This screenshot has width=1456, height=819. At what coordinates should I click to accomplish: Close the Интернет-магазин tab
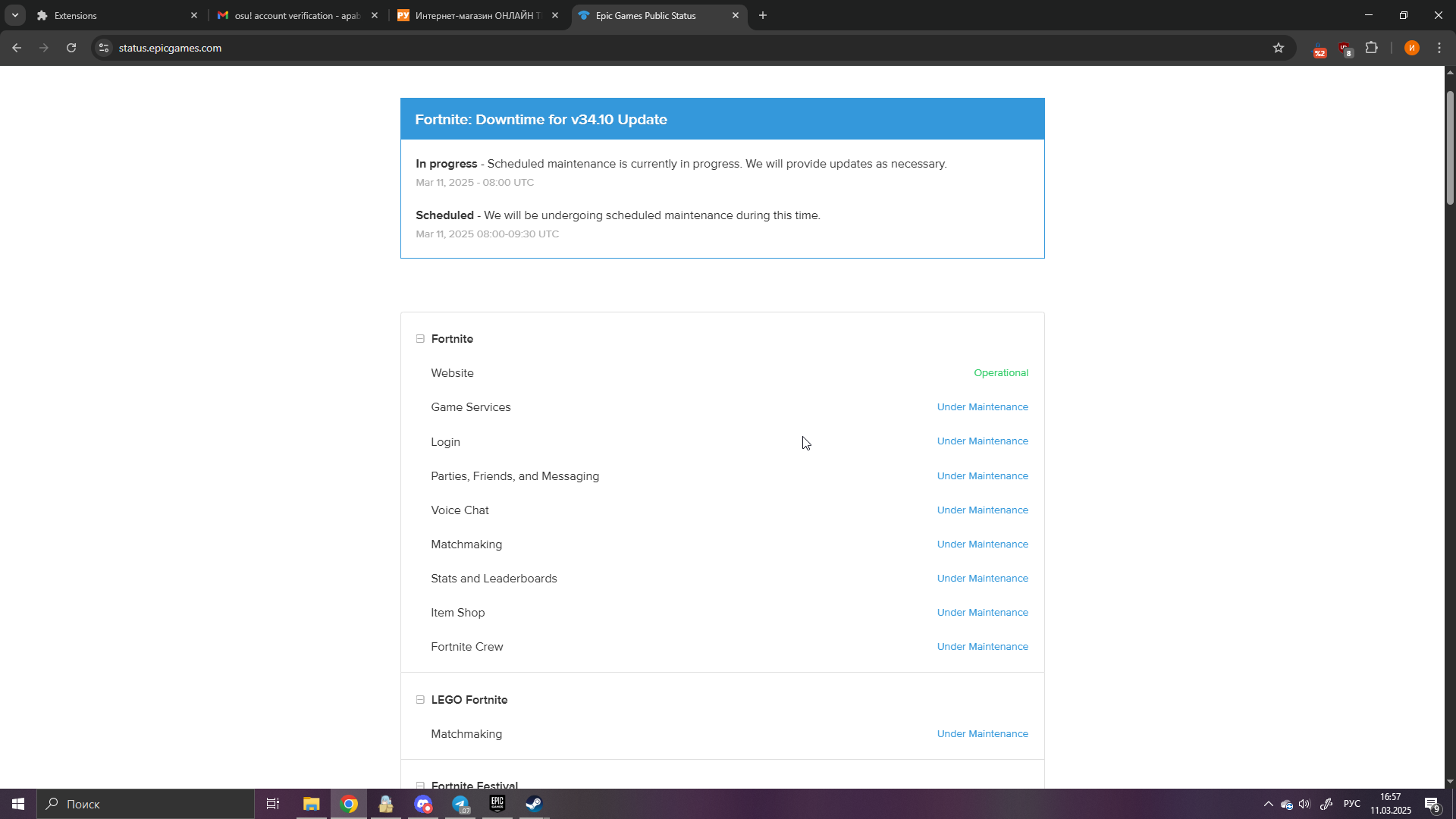(x=555, y=15)
